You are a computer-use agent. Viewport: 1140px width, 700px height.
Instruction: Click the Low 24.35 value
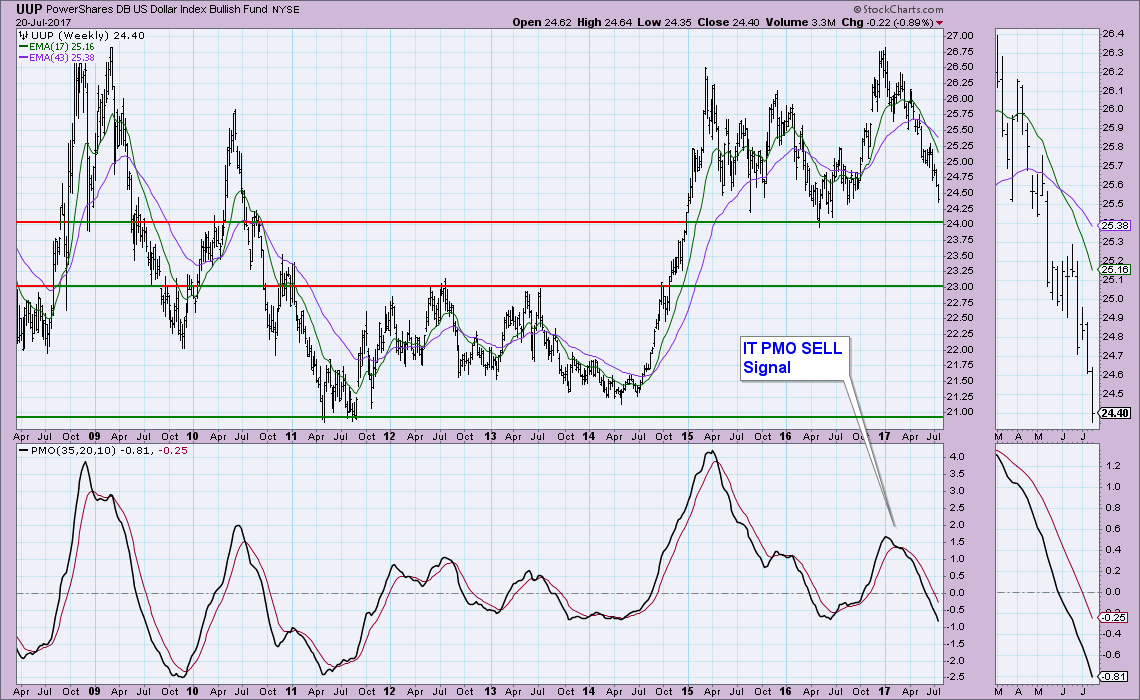point(665,23)
